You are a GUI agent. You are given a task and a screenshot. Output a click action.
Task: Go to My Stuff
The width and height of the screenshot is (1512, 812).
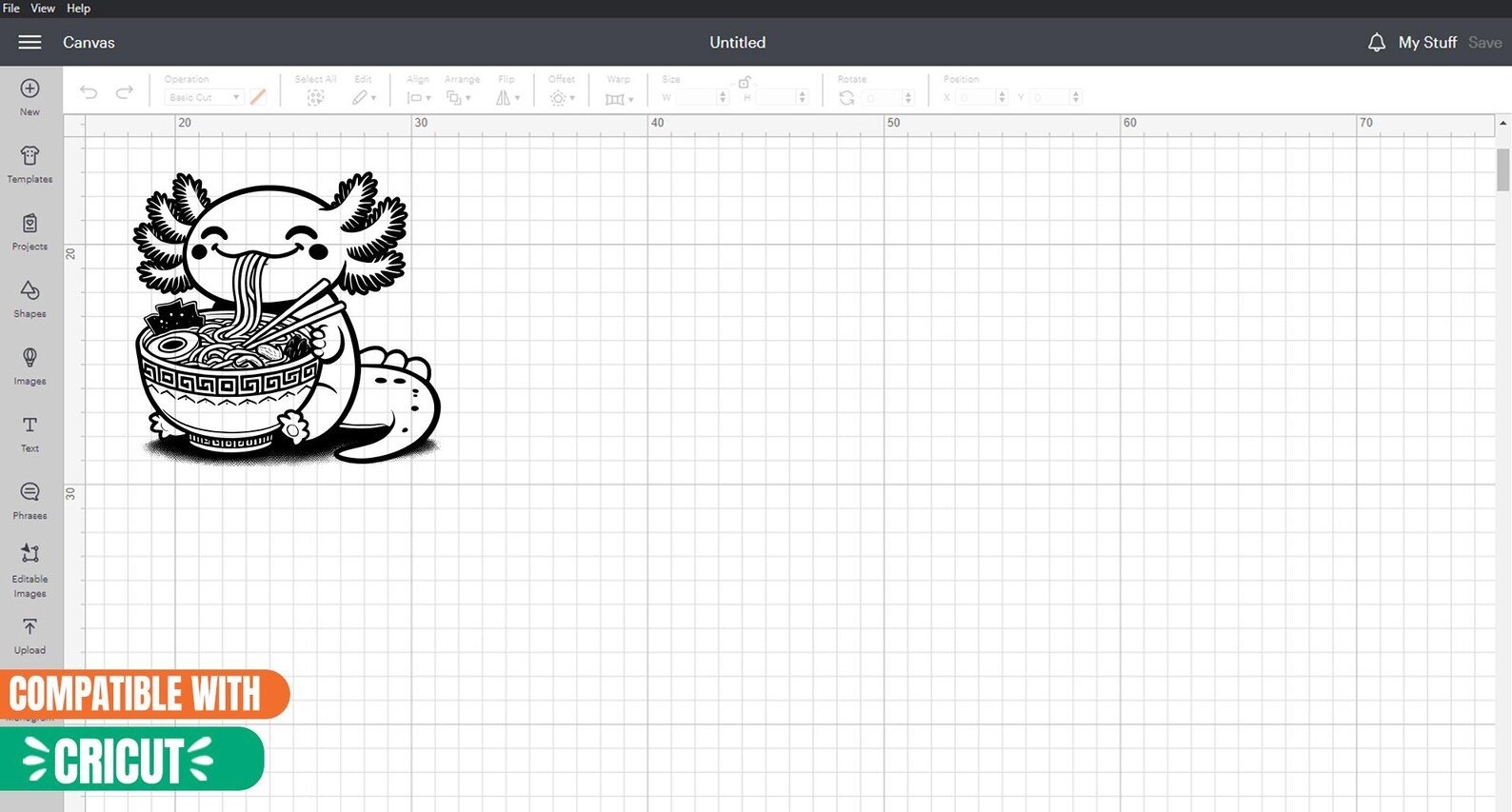pos(1427,42)
